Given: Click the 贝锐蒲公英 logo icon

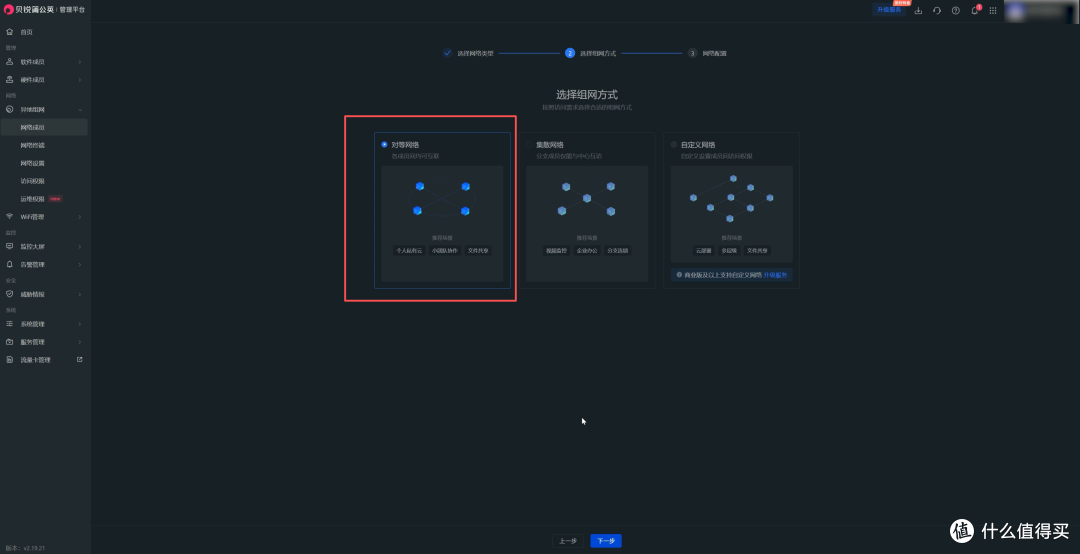Looking at the screenshot, I should (9, 10).
